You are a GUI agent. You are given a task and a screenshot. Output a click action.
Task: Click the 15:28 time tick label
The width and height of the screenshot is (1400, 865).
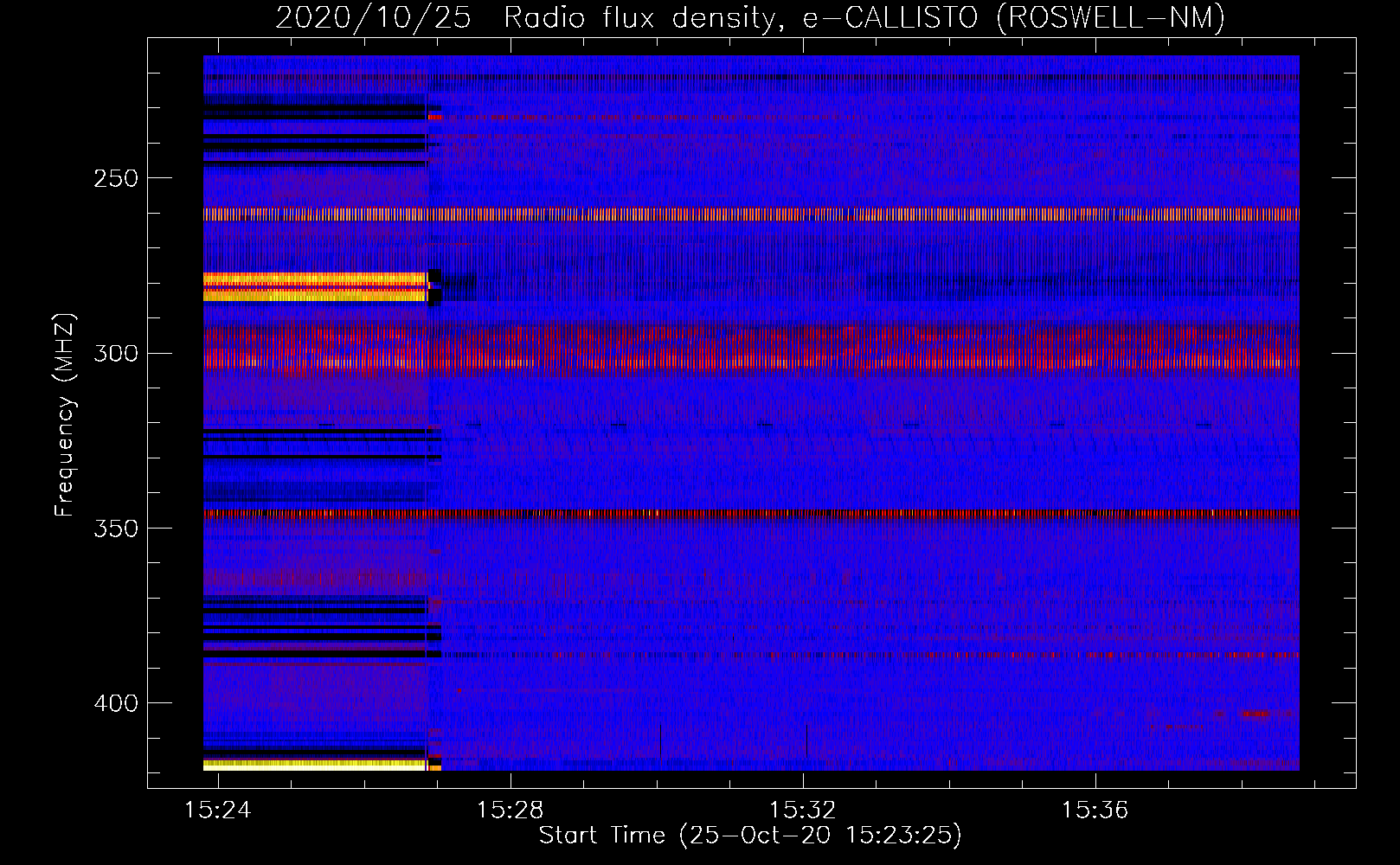pos(511,810)
